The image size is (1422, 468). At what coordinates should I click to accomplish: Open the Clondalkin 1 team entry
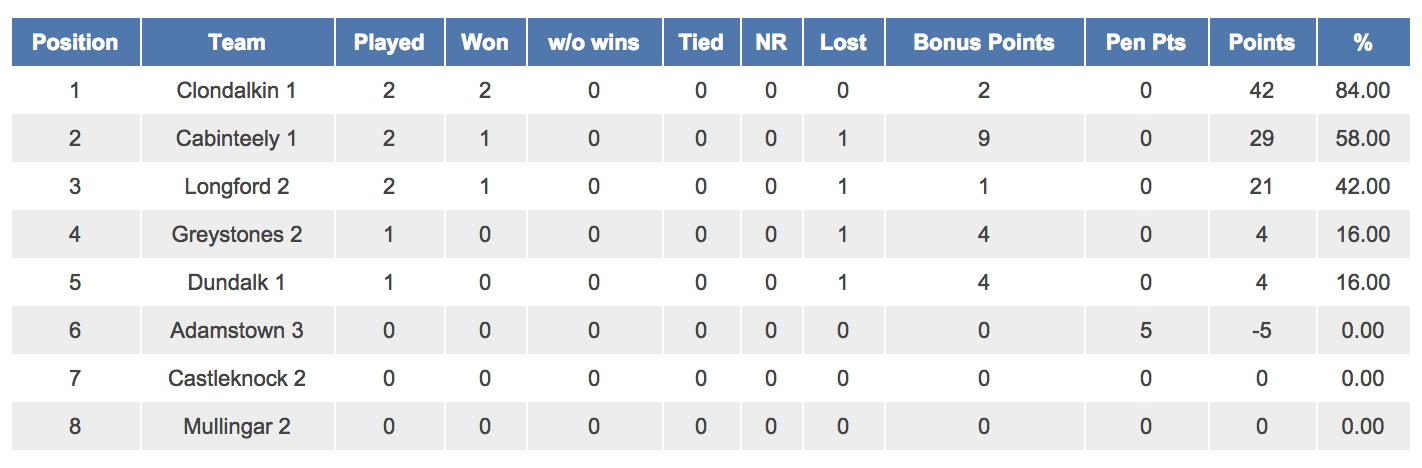237,91
